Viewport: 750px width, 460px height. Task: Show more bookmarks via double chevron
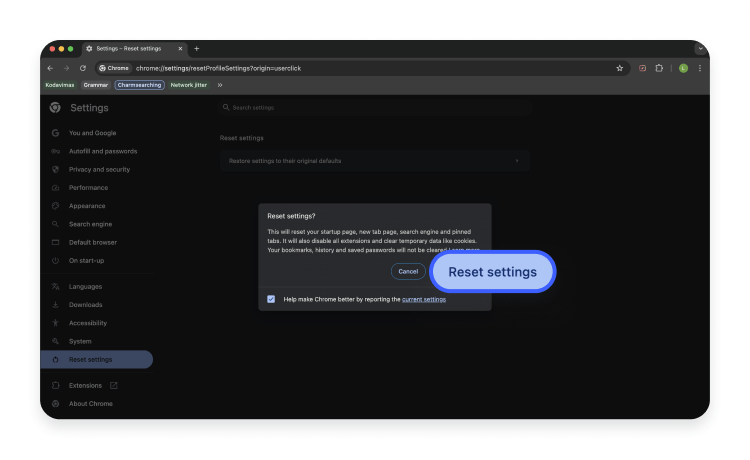point(219,85)
